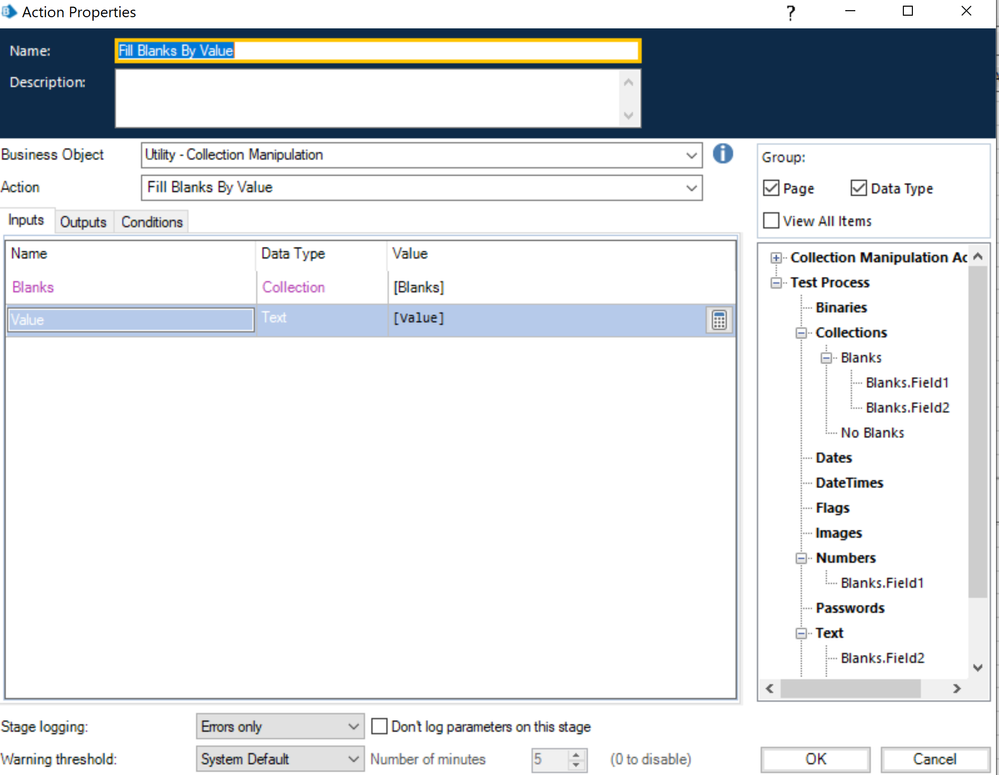The height and width of the screenshot is (775, 999).
Task: Click the Cancel button
Action: 934,759
